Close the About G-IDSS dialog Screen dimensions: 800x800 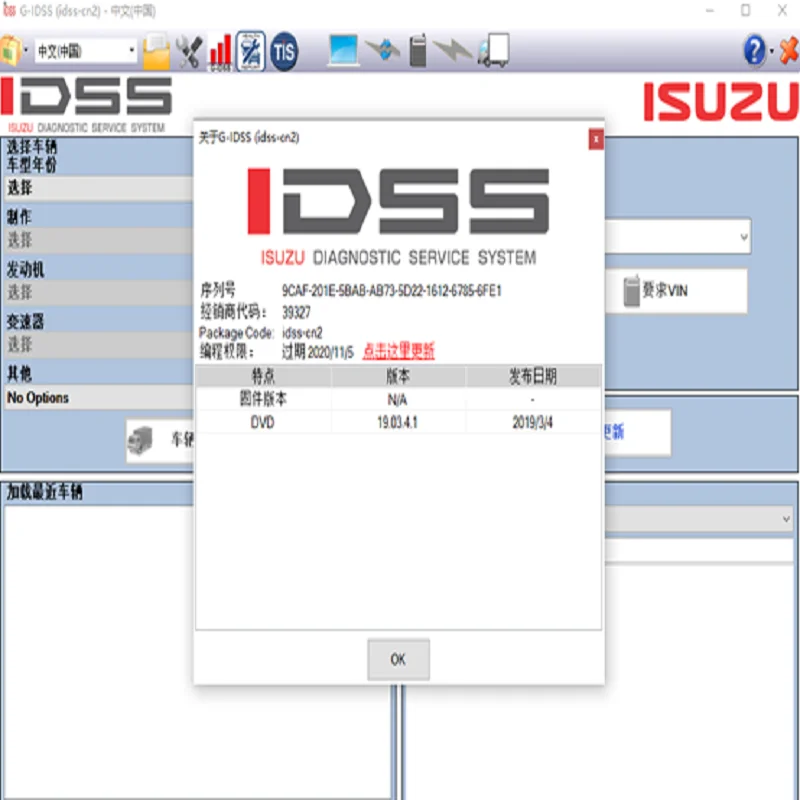[x=596, y=139]
